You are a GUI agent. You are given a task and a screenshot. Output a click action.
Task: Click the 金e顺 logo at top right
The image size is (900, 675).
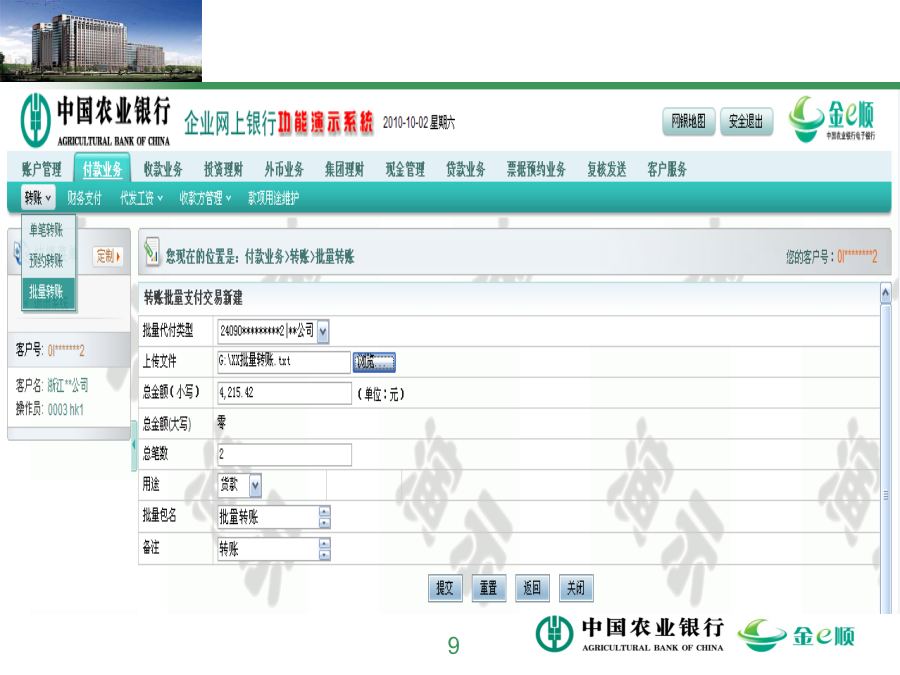(832, 119)
